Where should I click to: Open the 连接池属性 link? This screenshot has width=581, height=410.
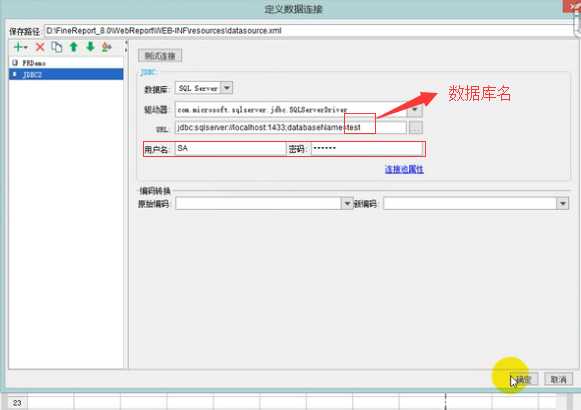click(404, 169)
